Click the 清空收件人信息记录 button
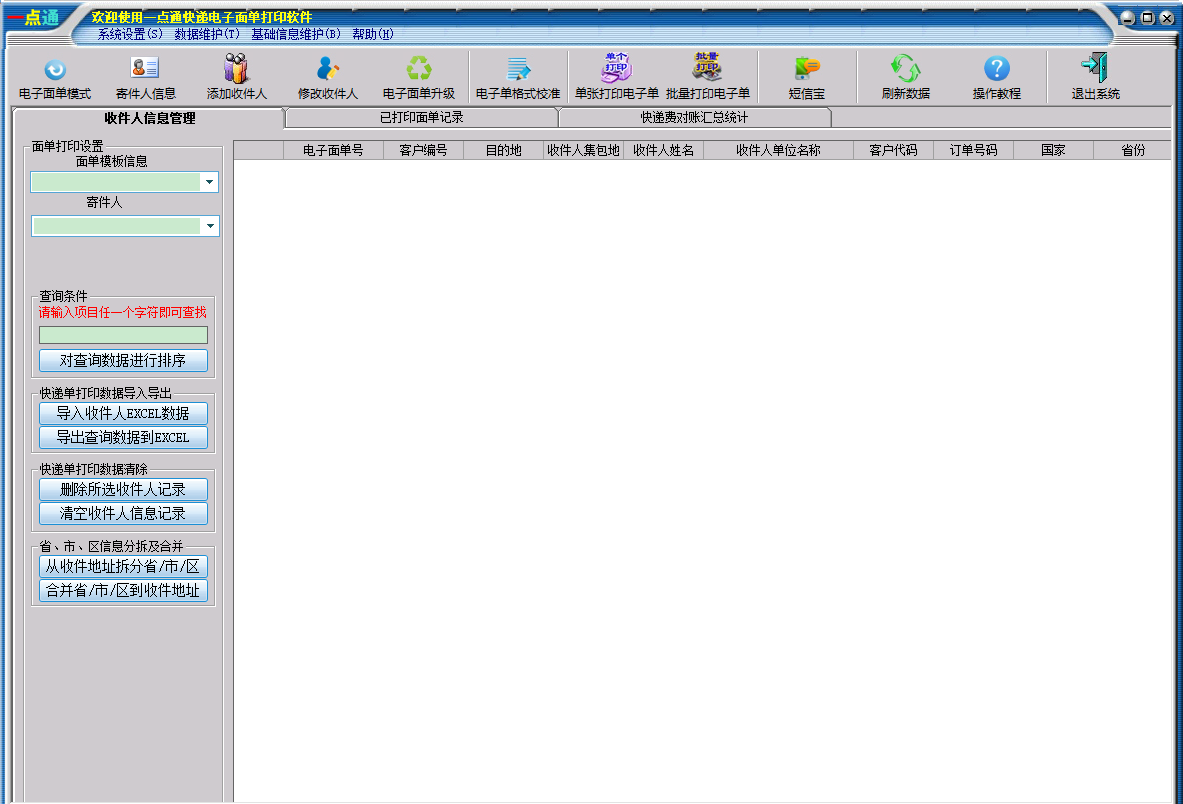1183x804 pixels. click(123, 514)
